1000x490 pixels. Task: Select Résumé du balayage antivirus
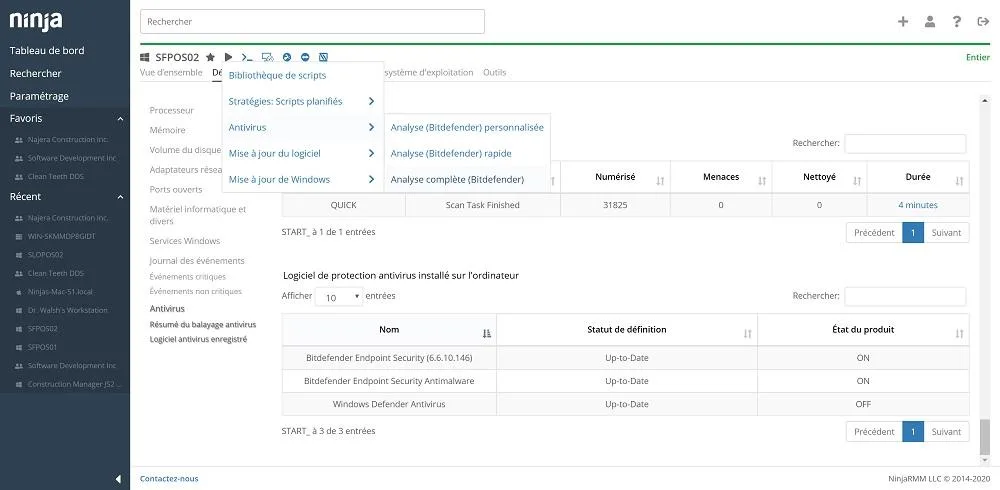click(x=203, y=325)
